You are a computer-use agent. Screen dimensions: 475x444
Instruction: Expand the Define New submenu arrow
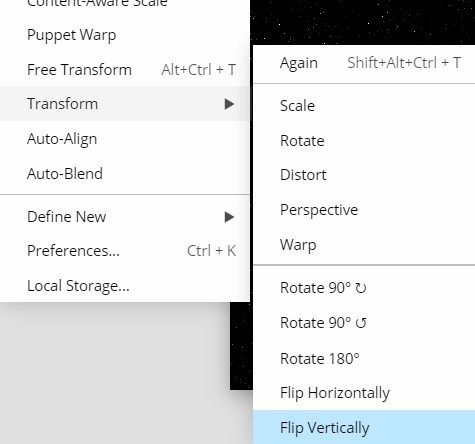(x=229, y=217)
